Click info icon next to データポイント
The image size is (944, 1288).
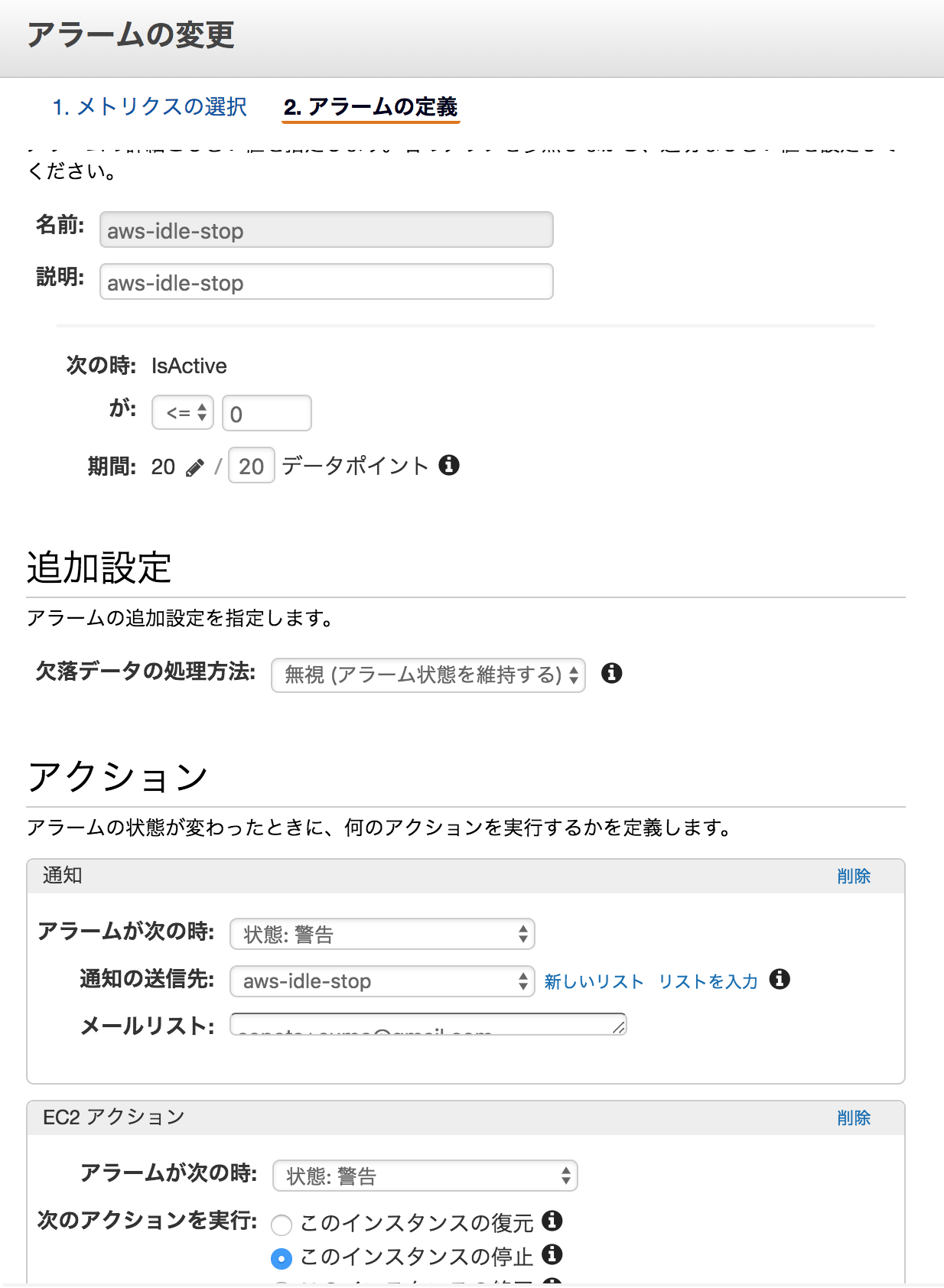pyautogui.click(x=449, y=465)
